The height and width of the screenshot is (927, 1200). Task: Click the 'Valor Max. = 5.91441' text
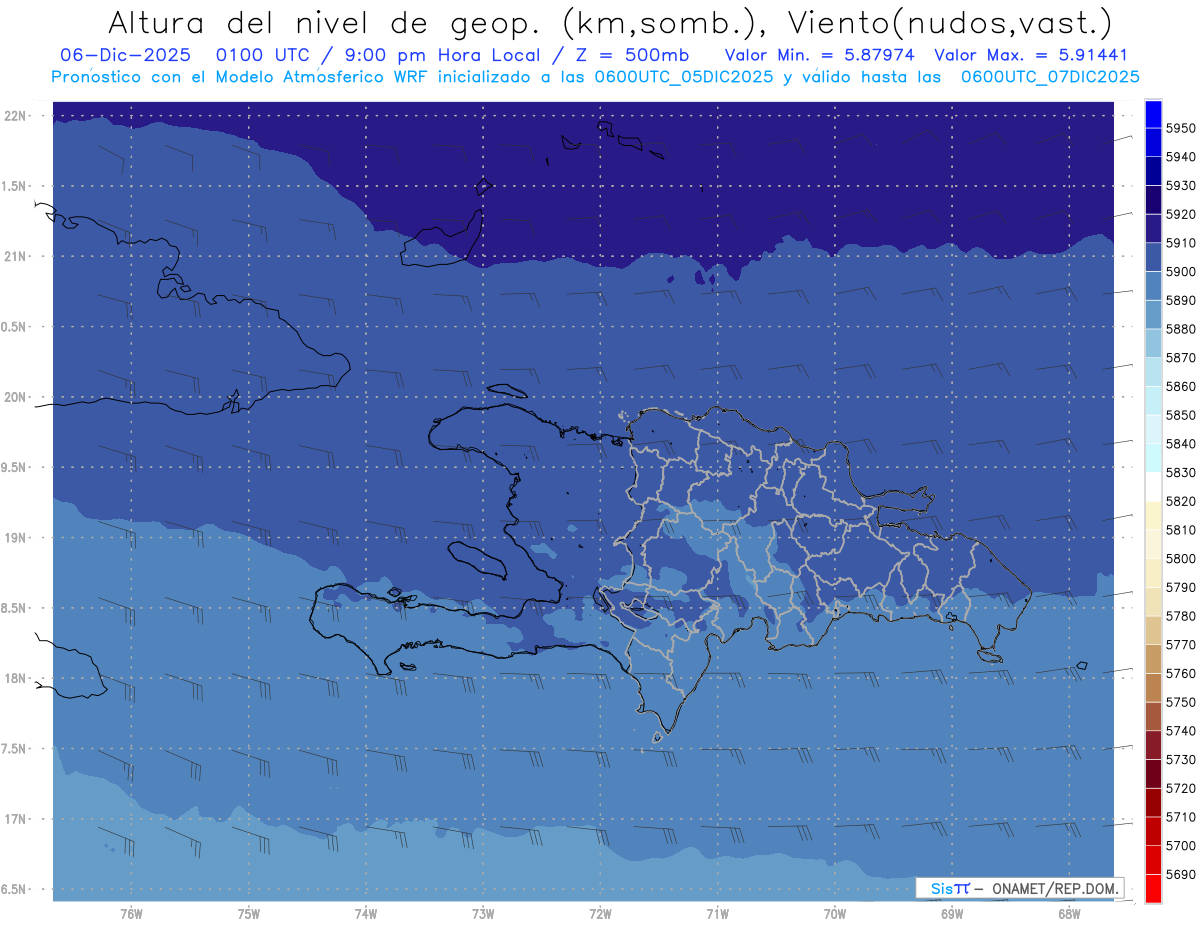1031,55
